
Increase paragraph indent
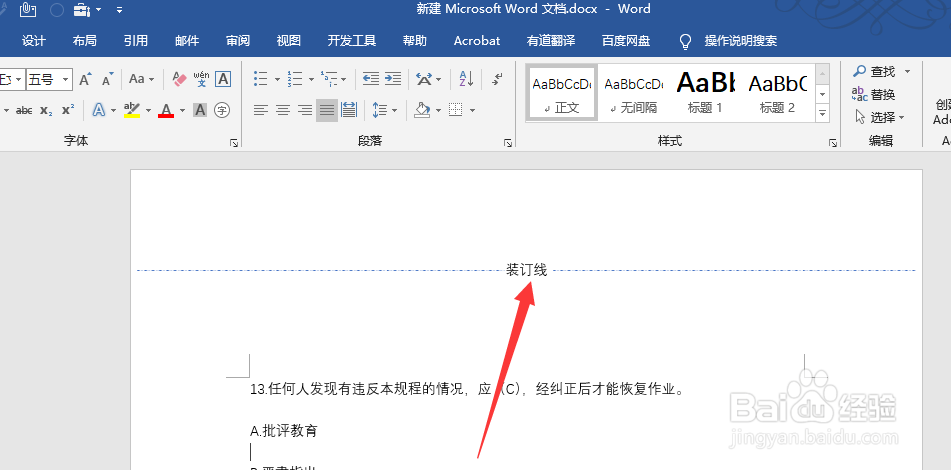tap(393, 79)
